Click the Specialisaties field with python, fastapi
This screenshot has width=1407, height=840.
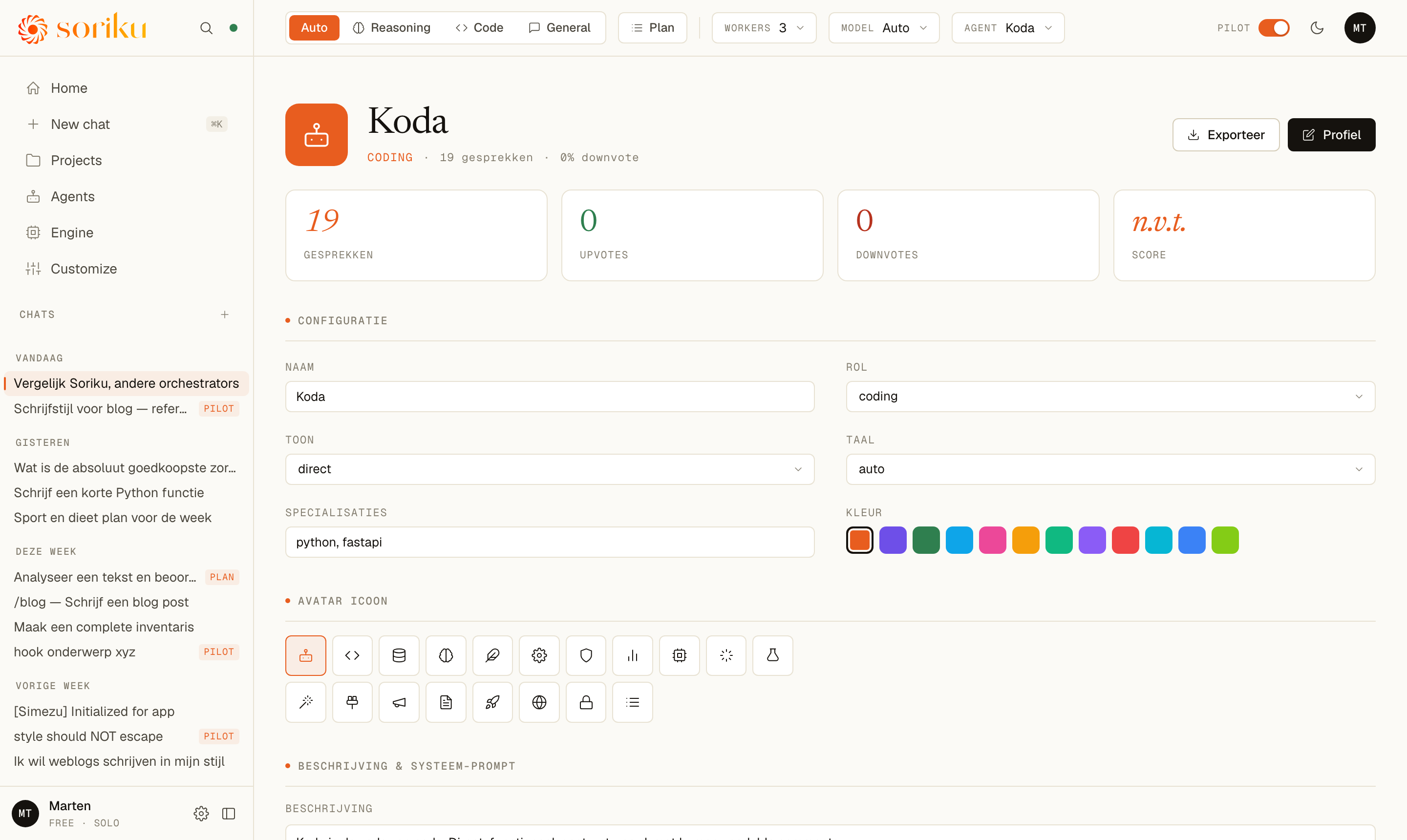click(x=550, y=542)
